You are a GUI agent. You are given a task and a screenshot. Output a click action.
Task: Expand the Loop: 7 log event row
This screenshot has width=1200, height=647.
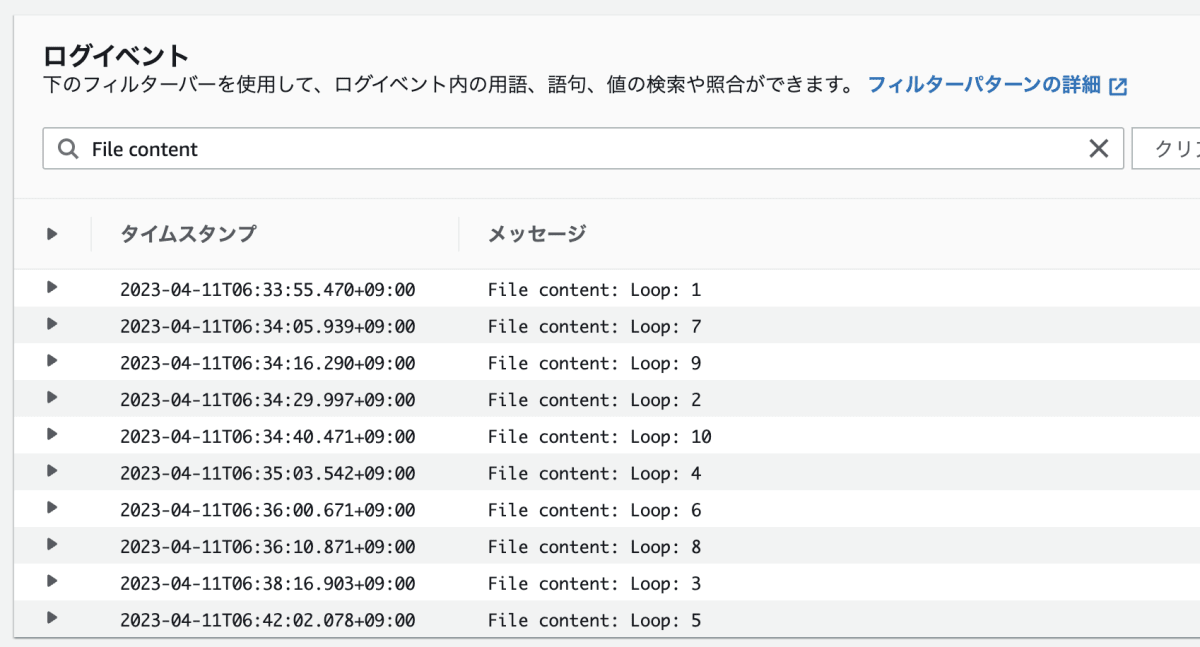pyautogui.click(x=52, y=324)
